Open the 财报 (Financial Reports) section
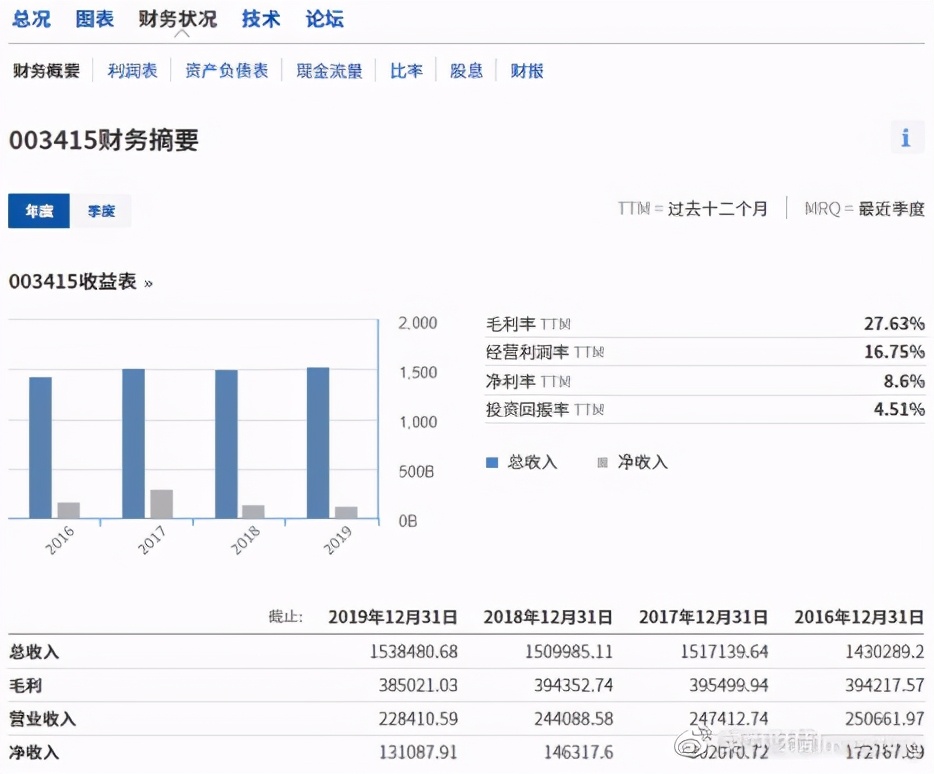 tap(526, 69)
